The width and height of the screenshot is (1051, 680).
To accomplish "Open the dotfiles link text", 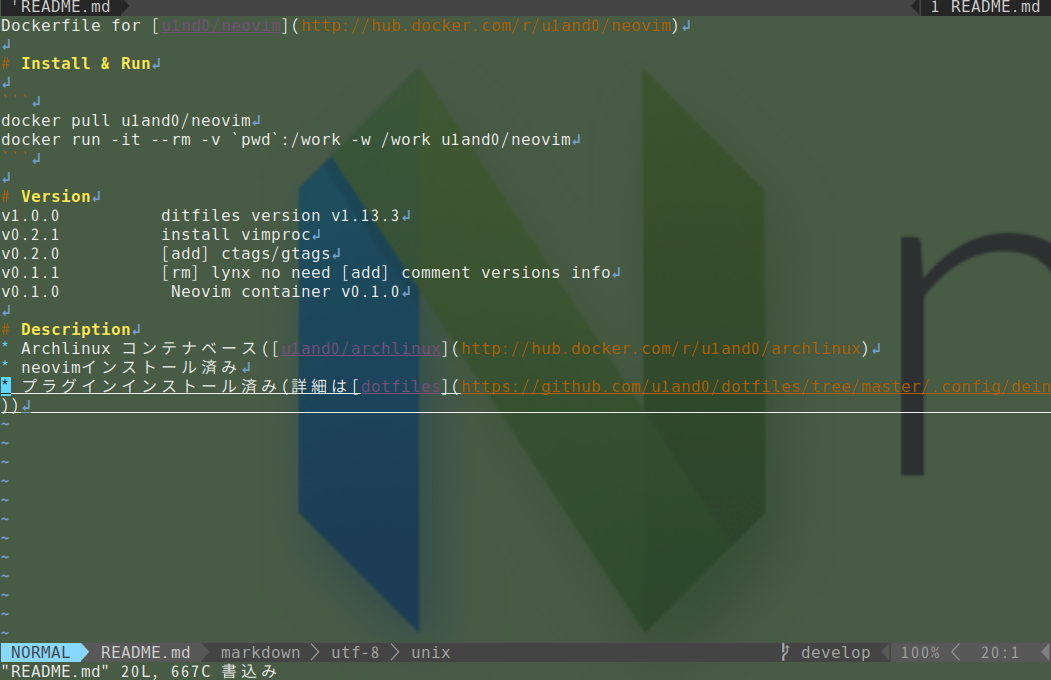I will [401, 387].
